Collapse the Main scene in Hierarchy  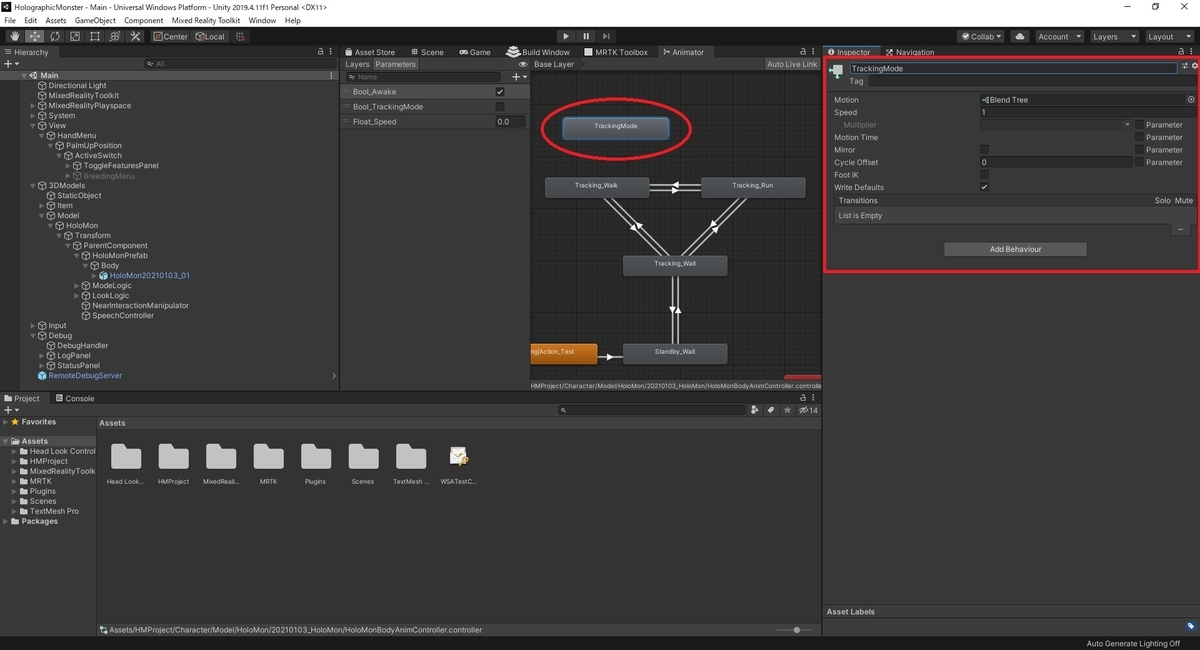25,76
